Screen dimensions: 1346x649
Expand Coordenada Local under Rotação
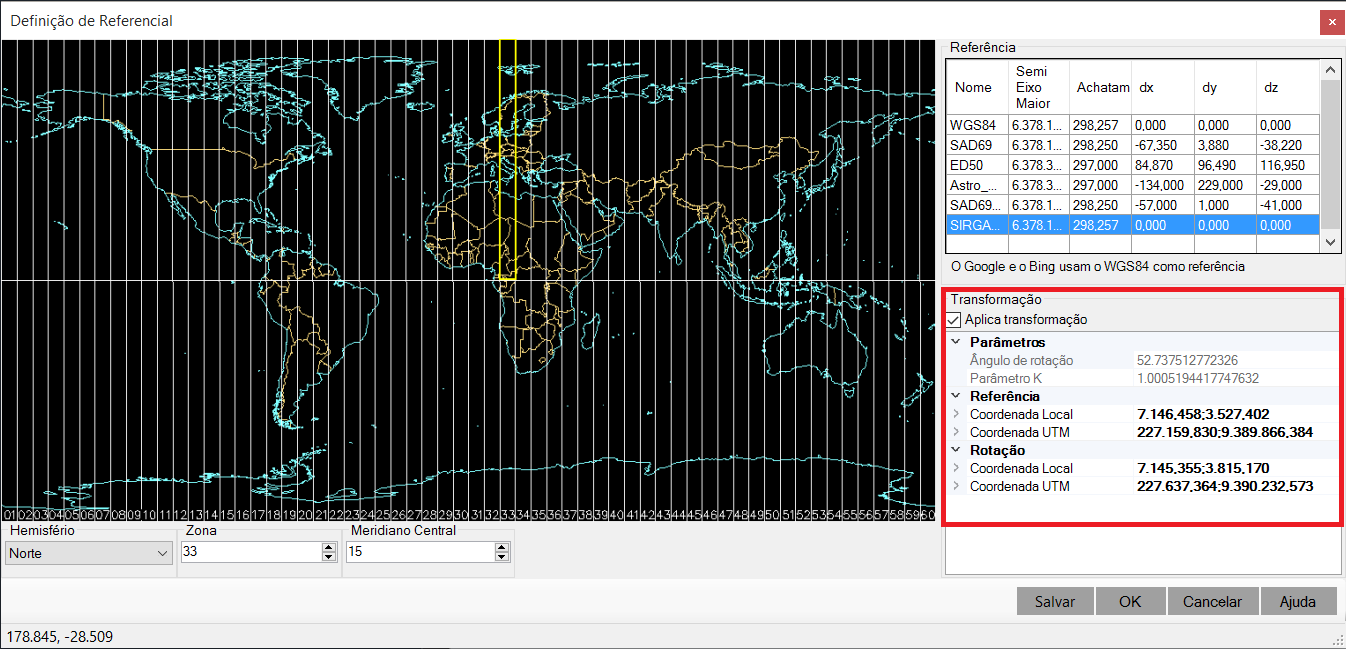(955, 468)
